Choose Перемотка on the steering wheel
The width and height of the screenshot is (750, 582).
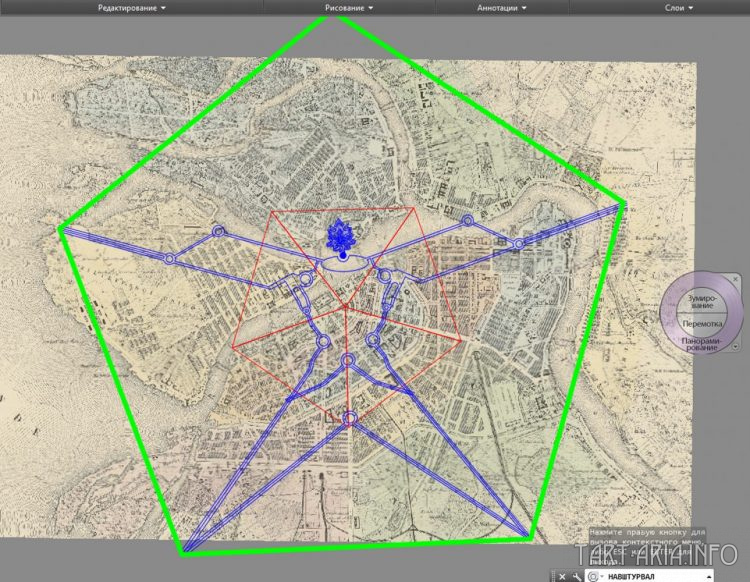702,324
